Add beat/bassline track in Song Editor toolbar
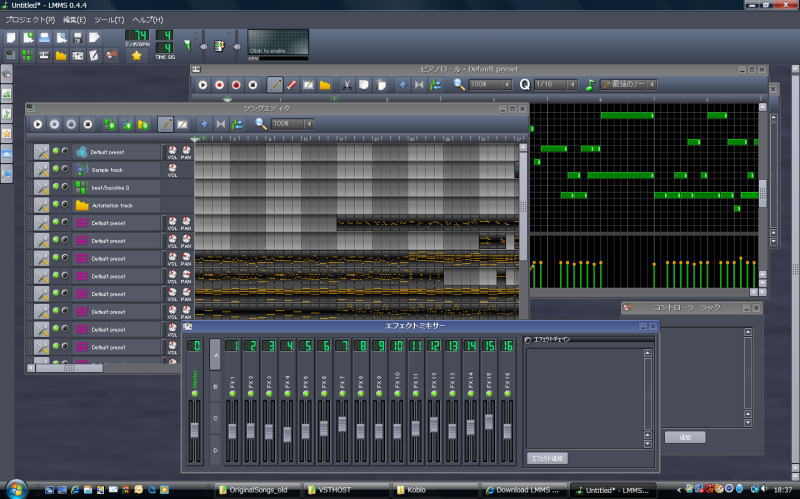 [110, 124]
